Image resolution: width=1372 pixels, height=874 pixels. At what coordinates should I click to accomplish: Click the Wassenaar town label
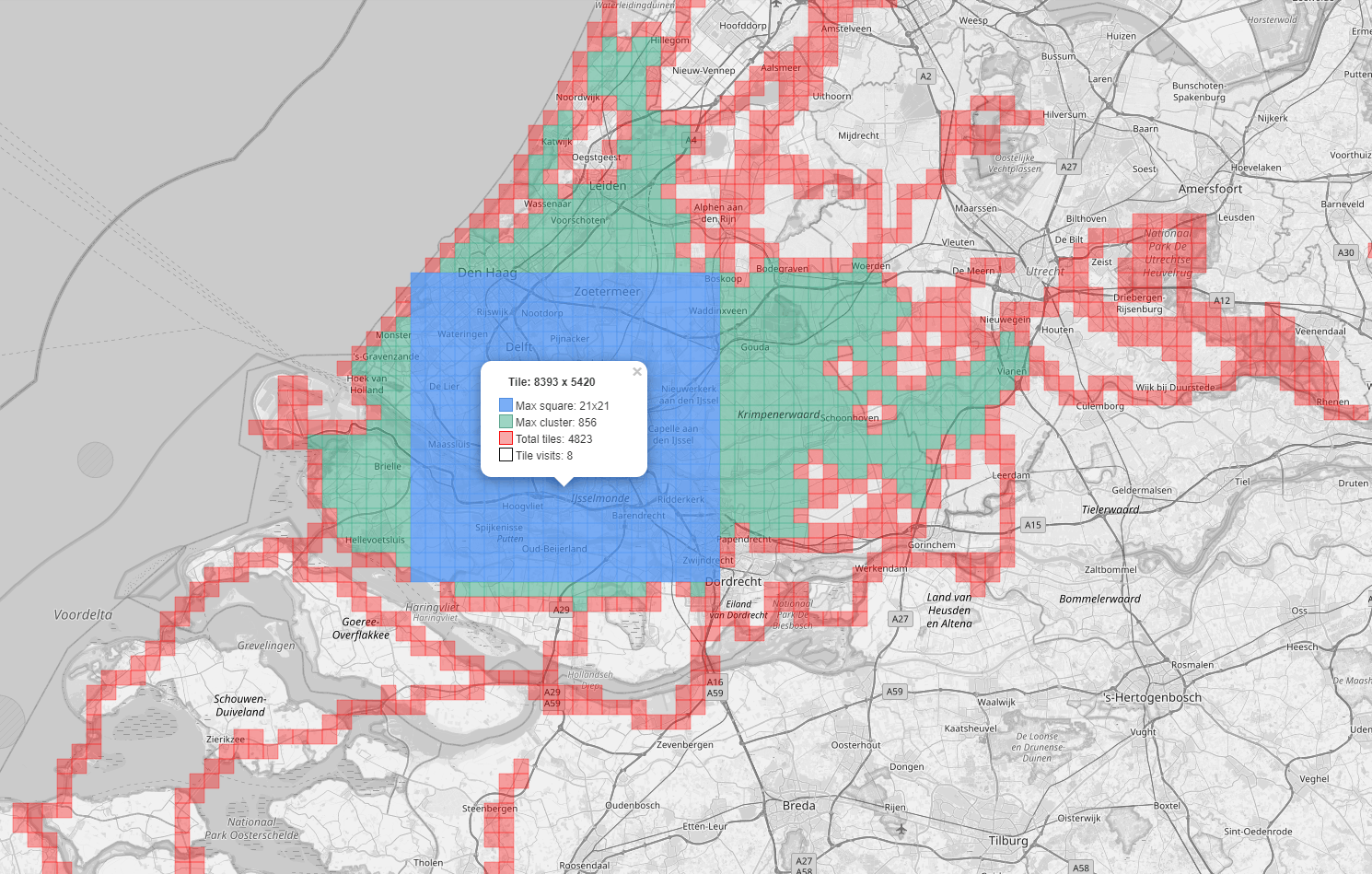[x=548, y=204]
